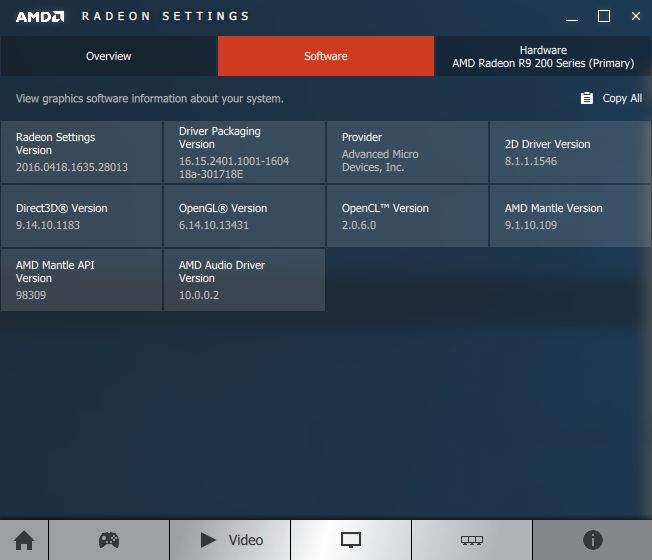This screenshot has width=652, height=560.
Task: Open the Gaming controller section
Action: (x=109, y=540)
